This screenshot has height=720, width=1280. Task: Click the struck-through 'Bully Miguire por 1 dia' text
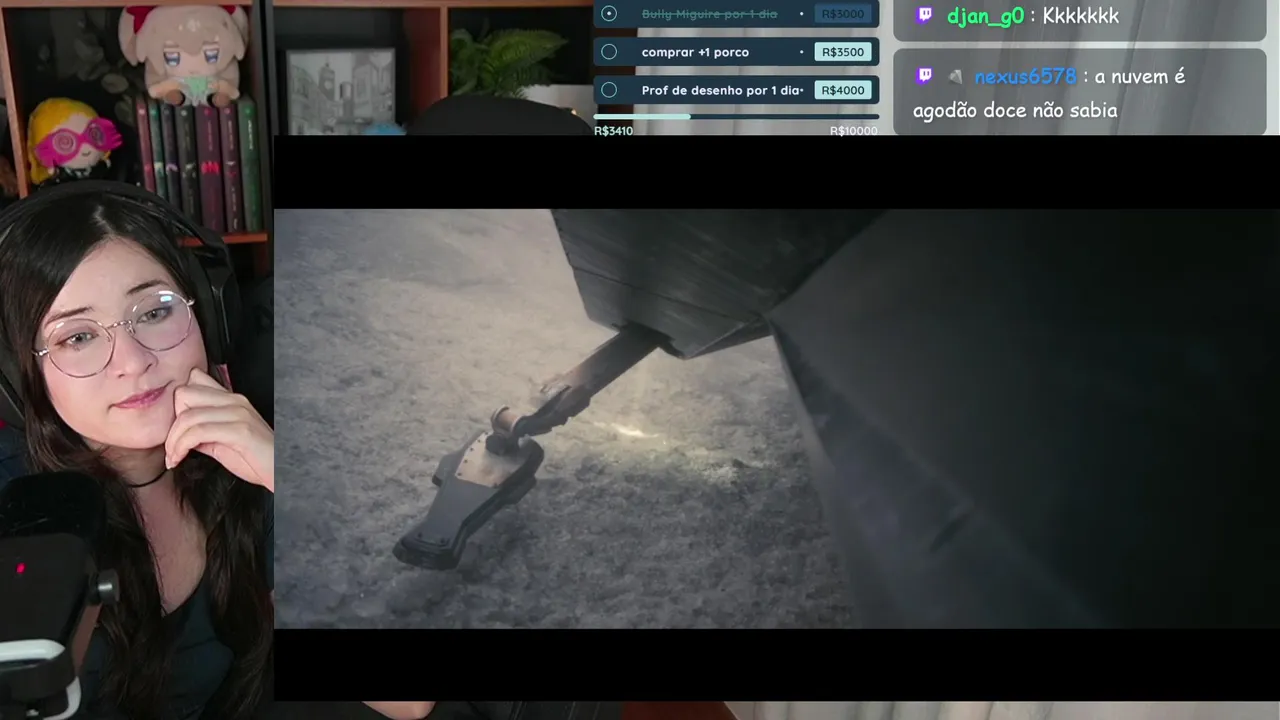click(x=709, y=14)
